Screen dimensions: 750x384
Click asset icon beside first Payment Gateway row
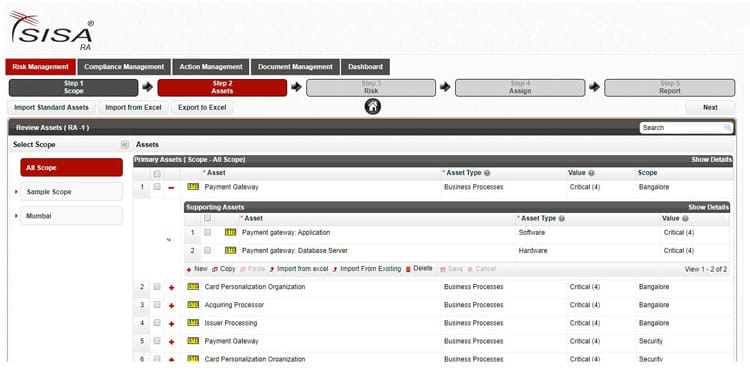point(193,187)
